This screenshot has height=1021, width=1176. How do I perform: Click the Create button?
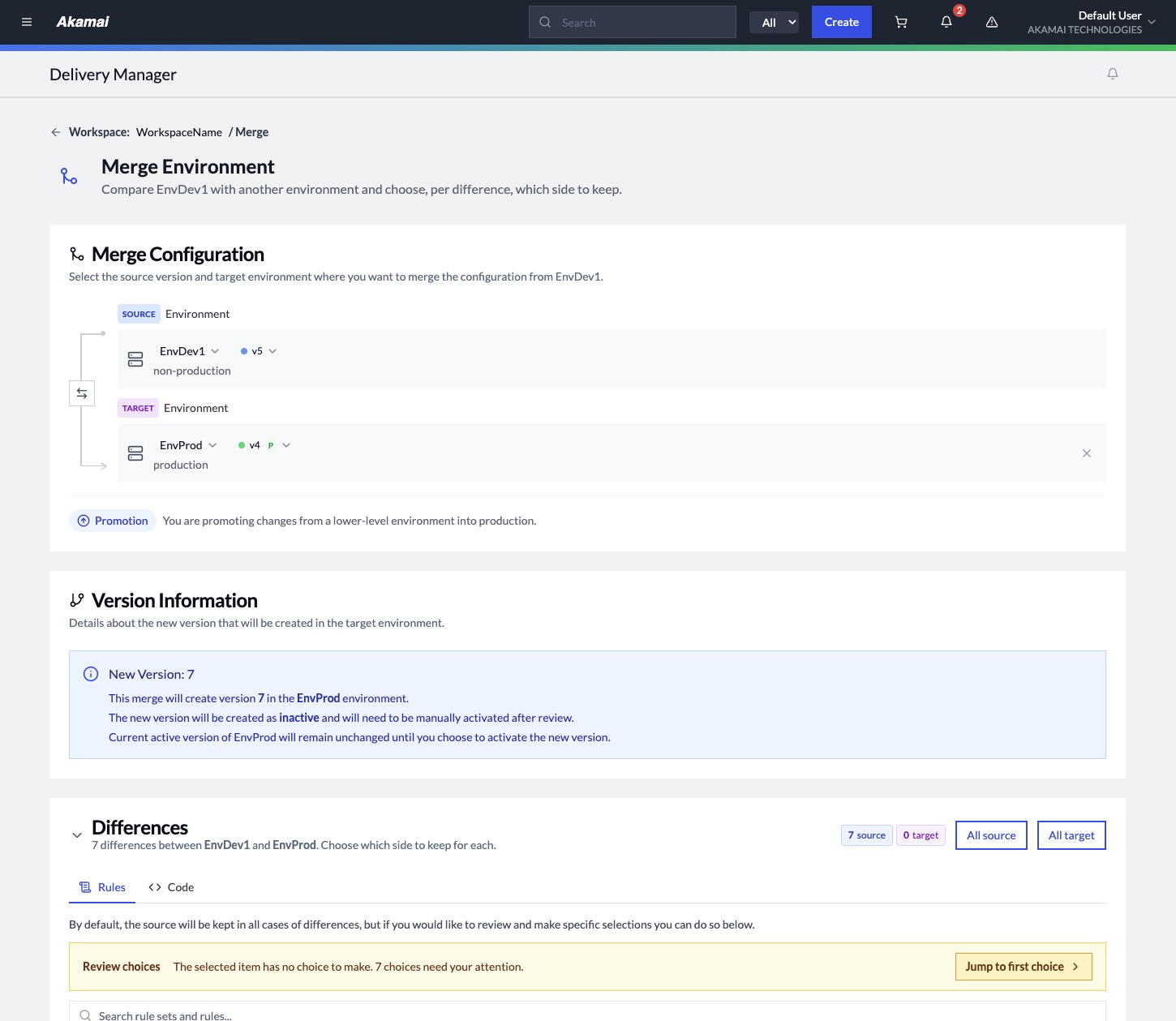[842, 22]
